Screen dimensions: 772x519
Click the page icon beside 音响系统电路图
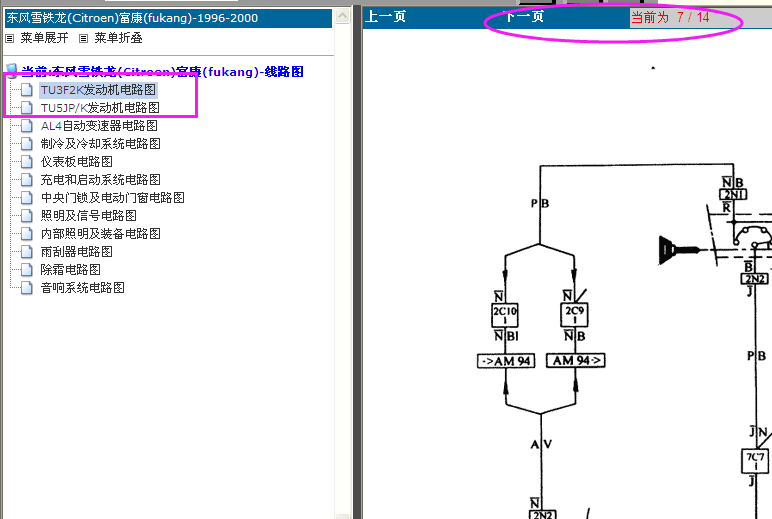click(x=27, y=288)
